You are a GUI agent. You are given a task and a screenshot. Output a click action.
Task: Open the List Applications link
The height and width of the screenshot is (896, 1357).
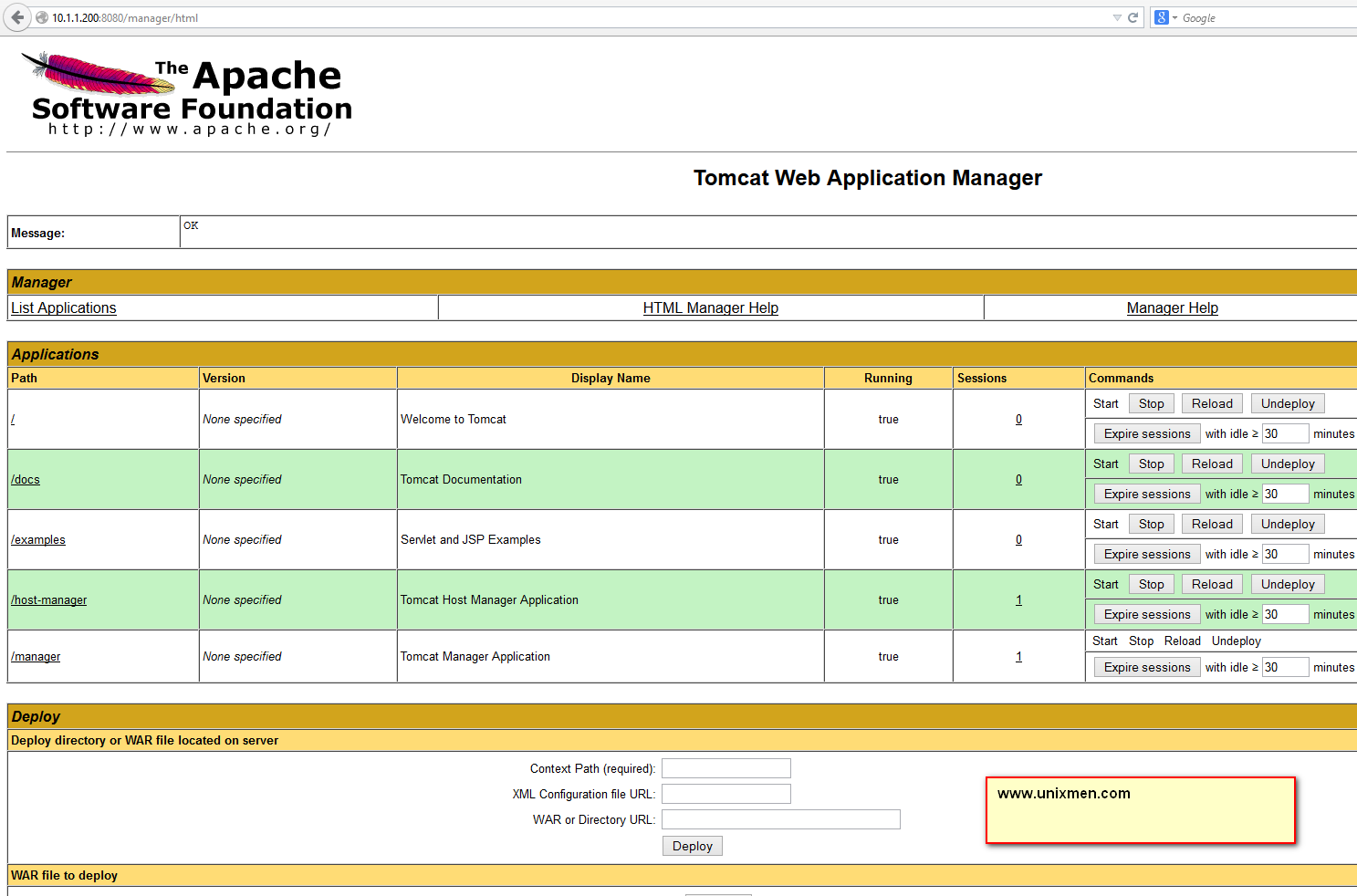(x=64, y=307)
